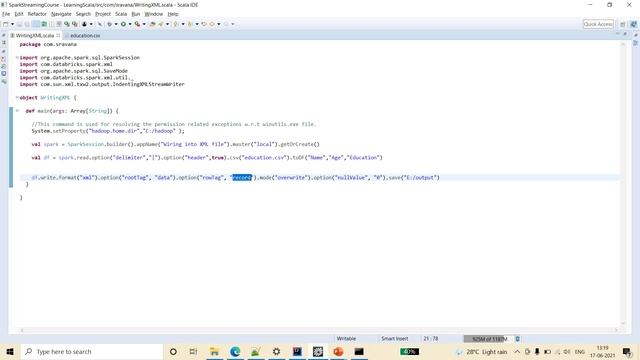Click the Writable status bar entry
The image size is (640, 360).
[346, 339]
